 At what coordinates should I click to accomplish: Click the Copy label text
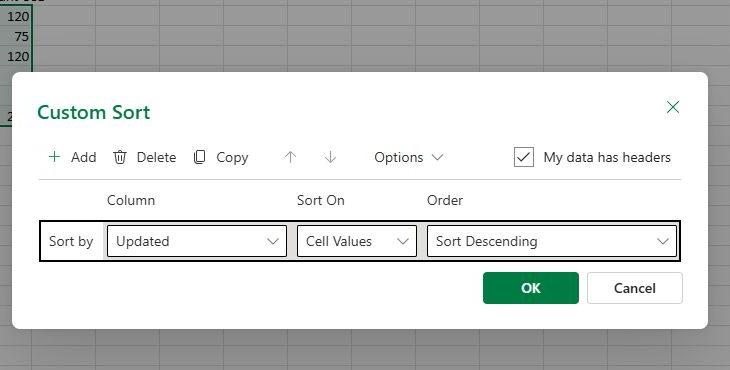pyautogui.click(x=232, y=157)
